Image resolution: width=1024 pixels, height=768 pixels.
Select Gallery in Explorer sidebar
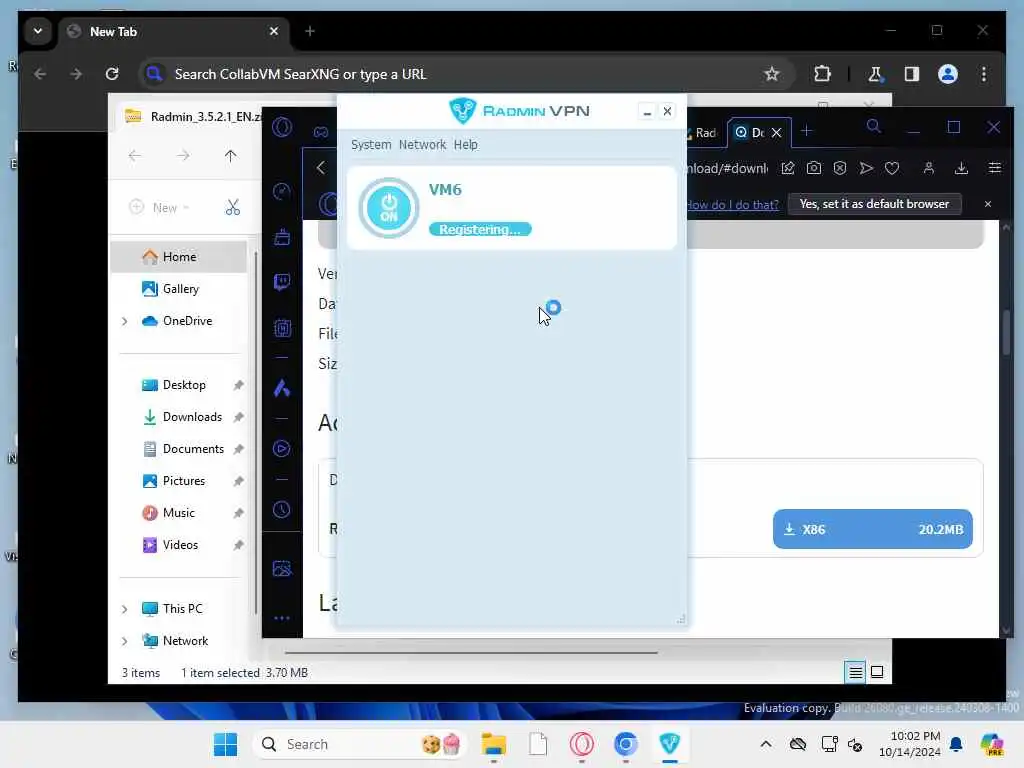[178, 289]
